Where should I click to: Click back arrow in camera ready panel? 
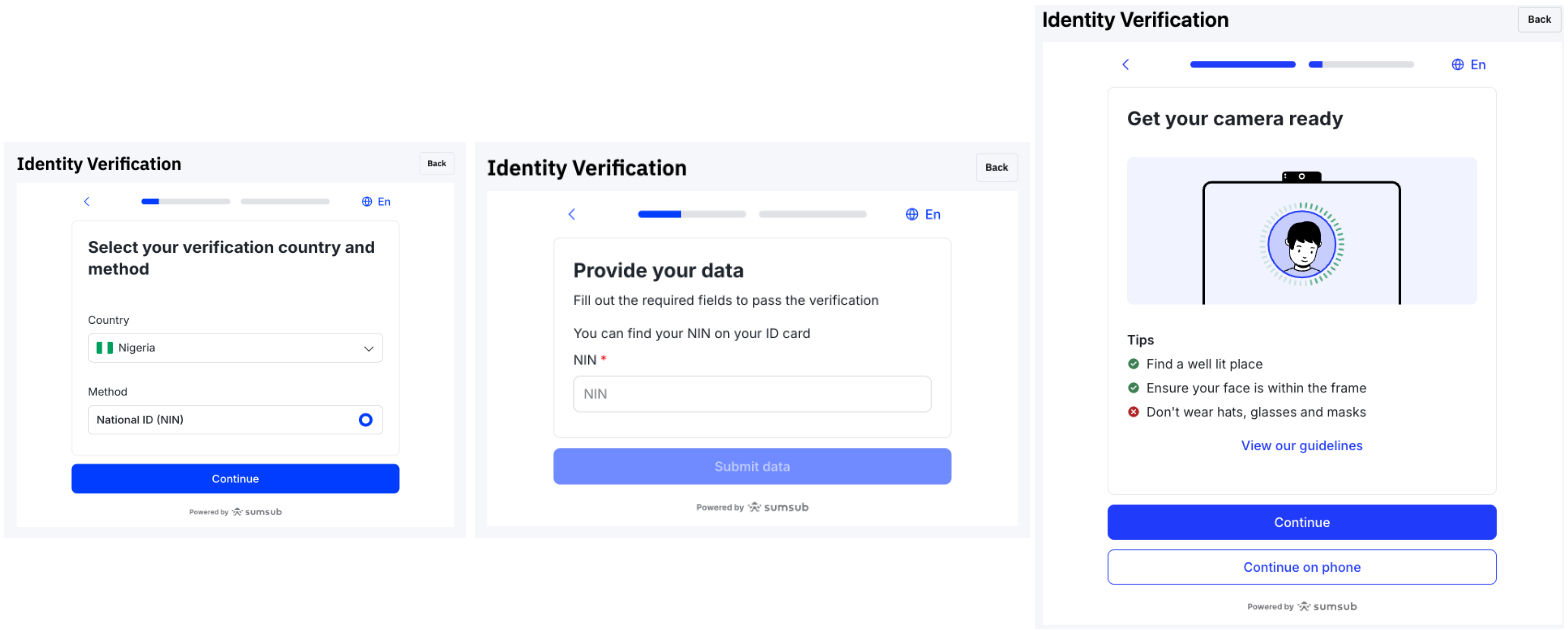click(1125, 65)
